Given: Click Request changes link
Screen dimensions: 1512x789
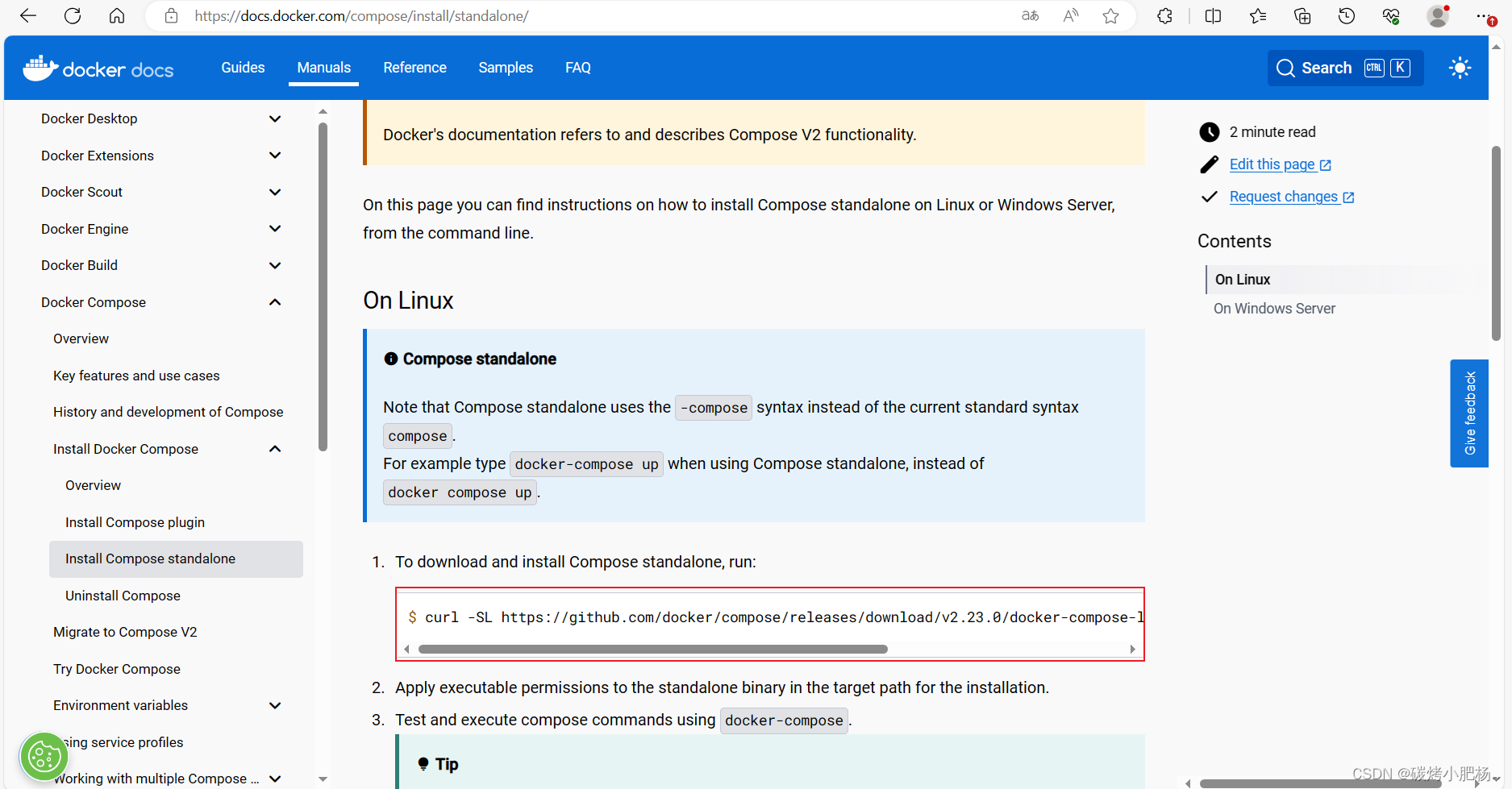Looking at the screenshot, I should click(x=1292, y=197).
